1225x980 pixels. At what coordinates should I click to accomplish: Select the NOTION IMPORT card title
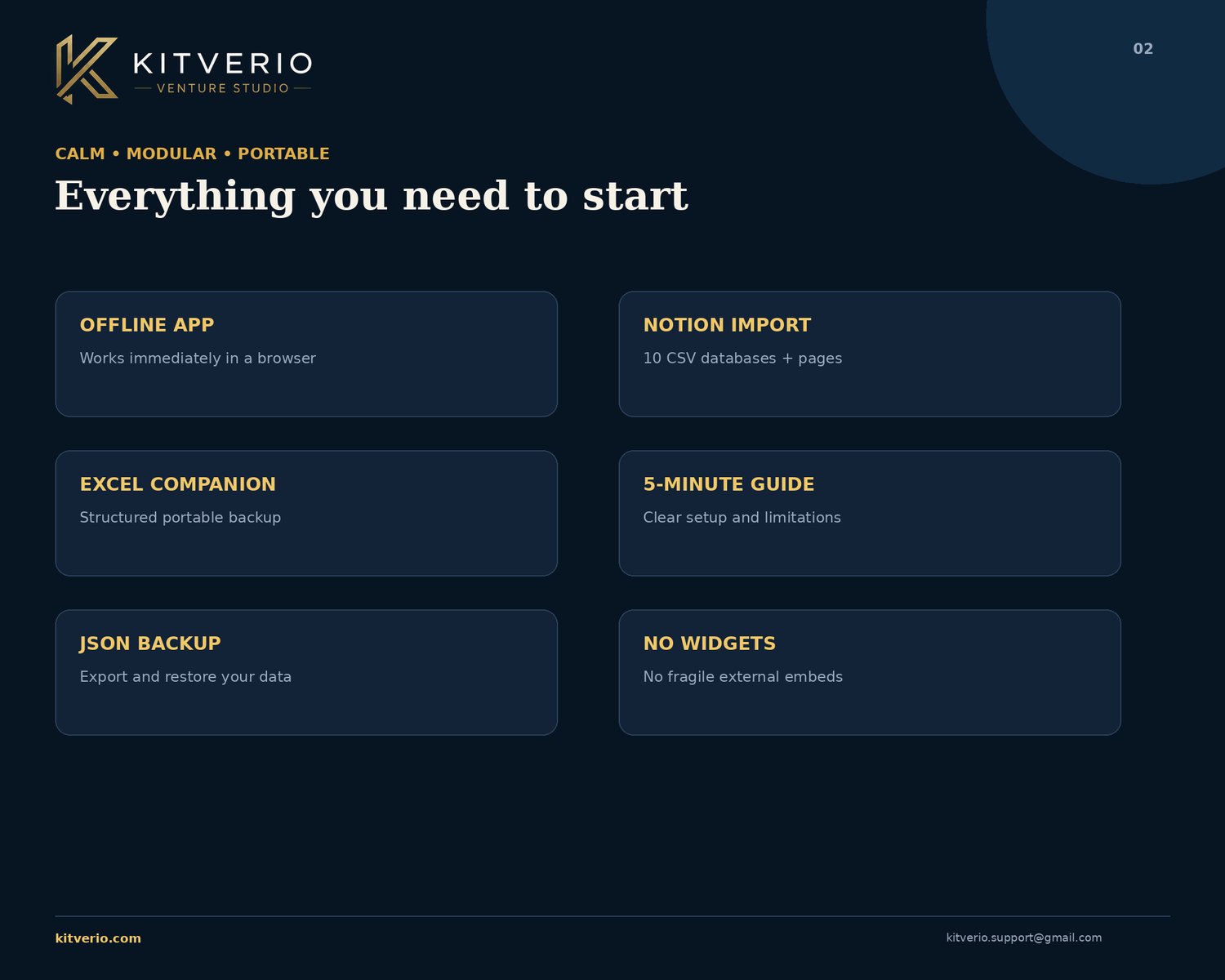[727, 325]
